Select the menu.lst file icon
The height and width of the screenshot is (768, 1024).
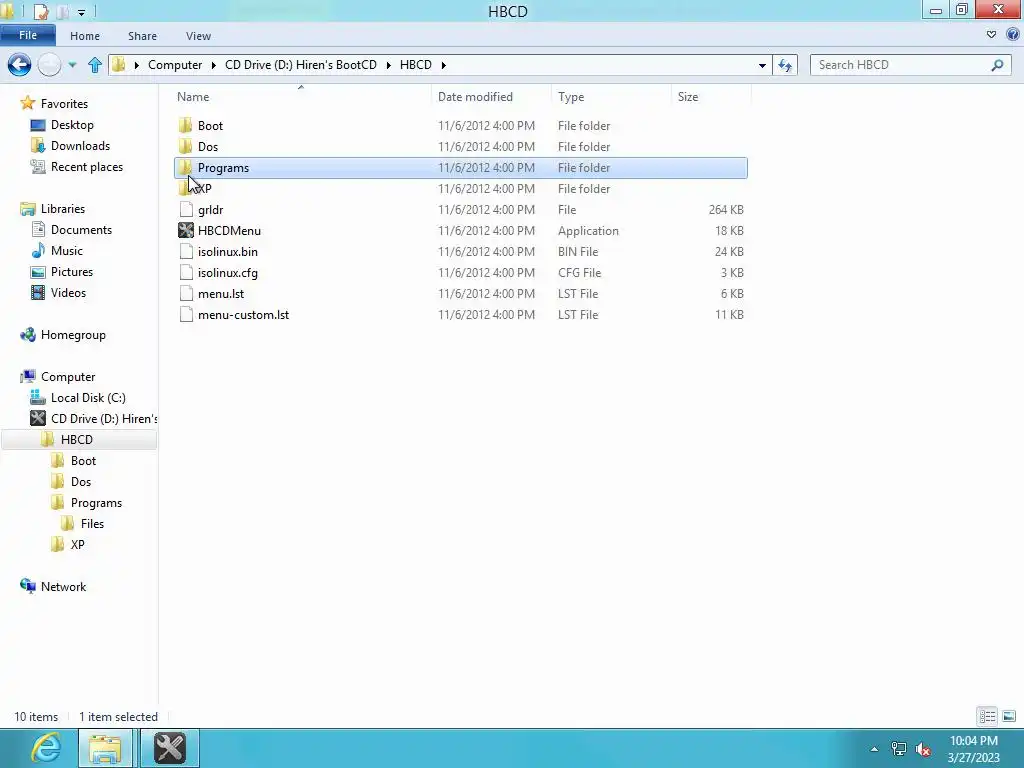pyautogui.click(x=186, y=293)
